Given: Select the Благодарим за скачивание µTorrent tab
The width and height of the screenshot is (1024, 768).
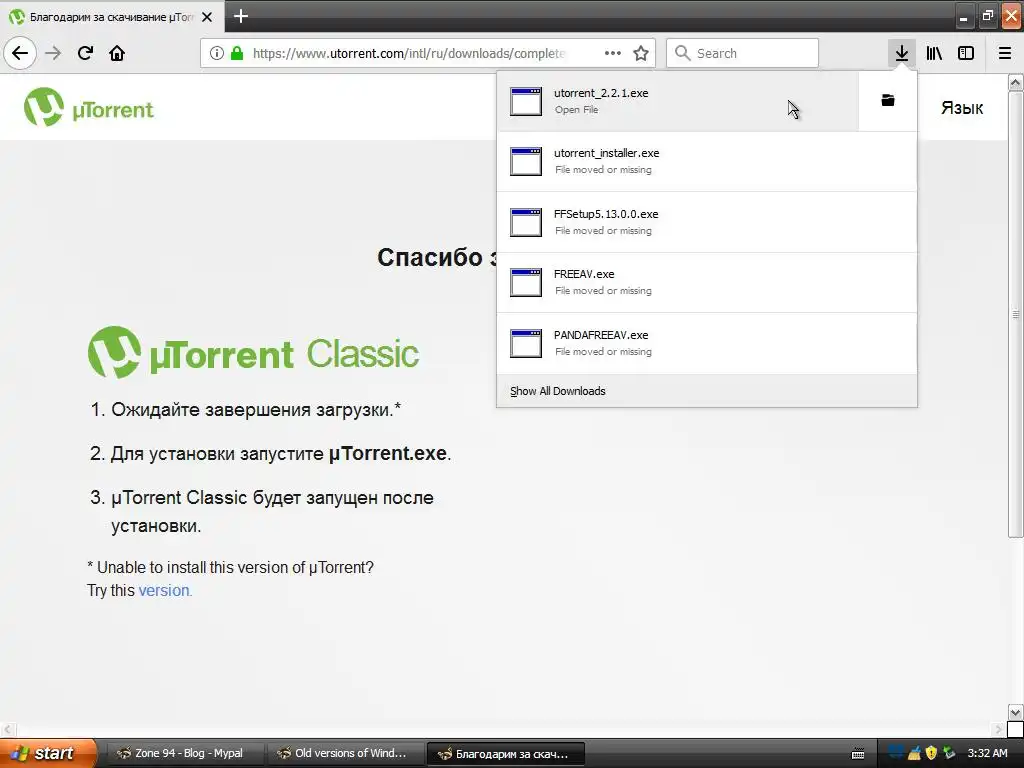Looking at the screenshot, I should [111, 17].
